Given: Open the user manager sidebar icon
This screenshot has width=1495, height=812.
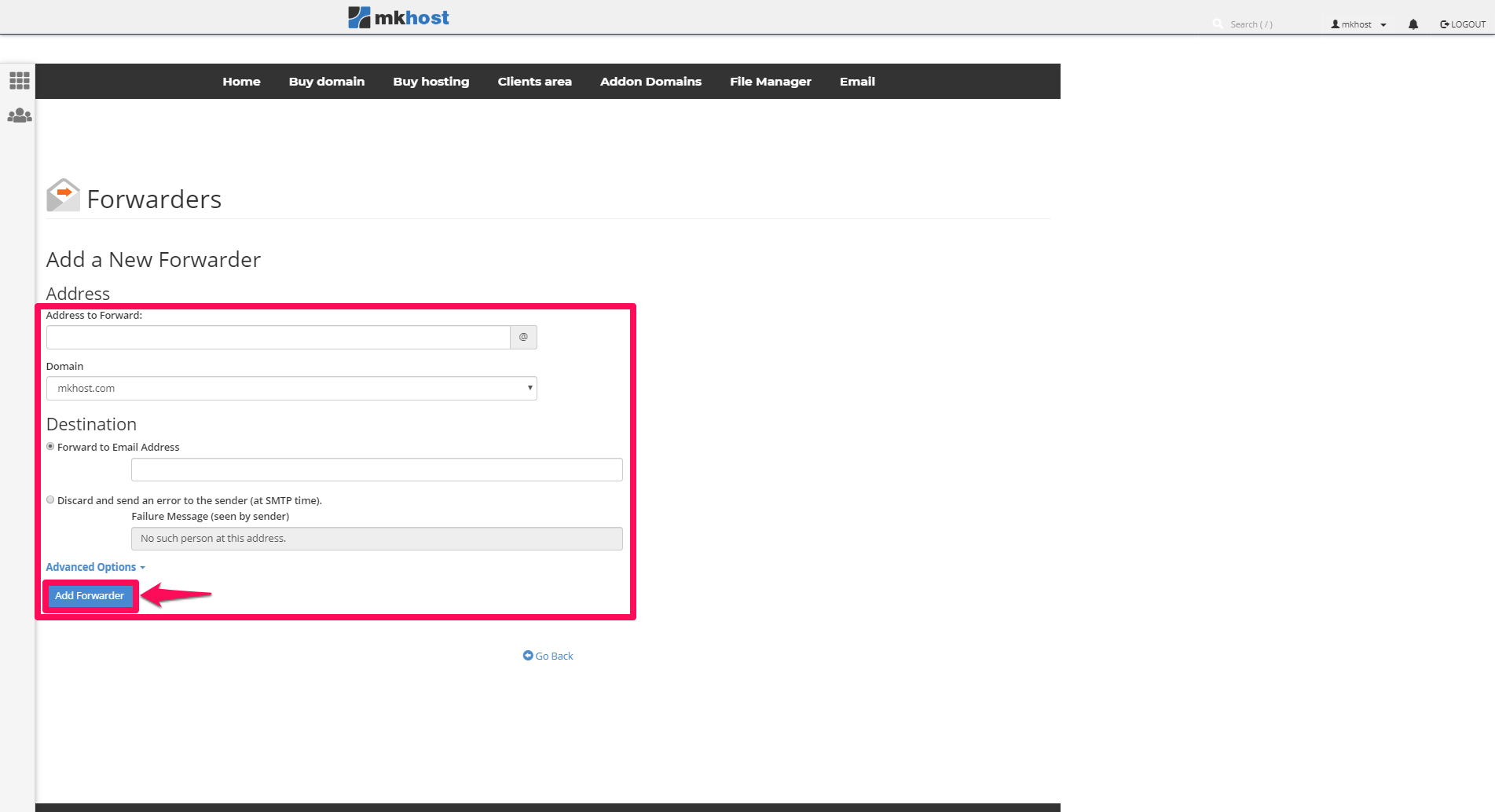Looking at the screenshot, I should 20,115.
